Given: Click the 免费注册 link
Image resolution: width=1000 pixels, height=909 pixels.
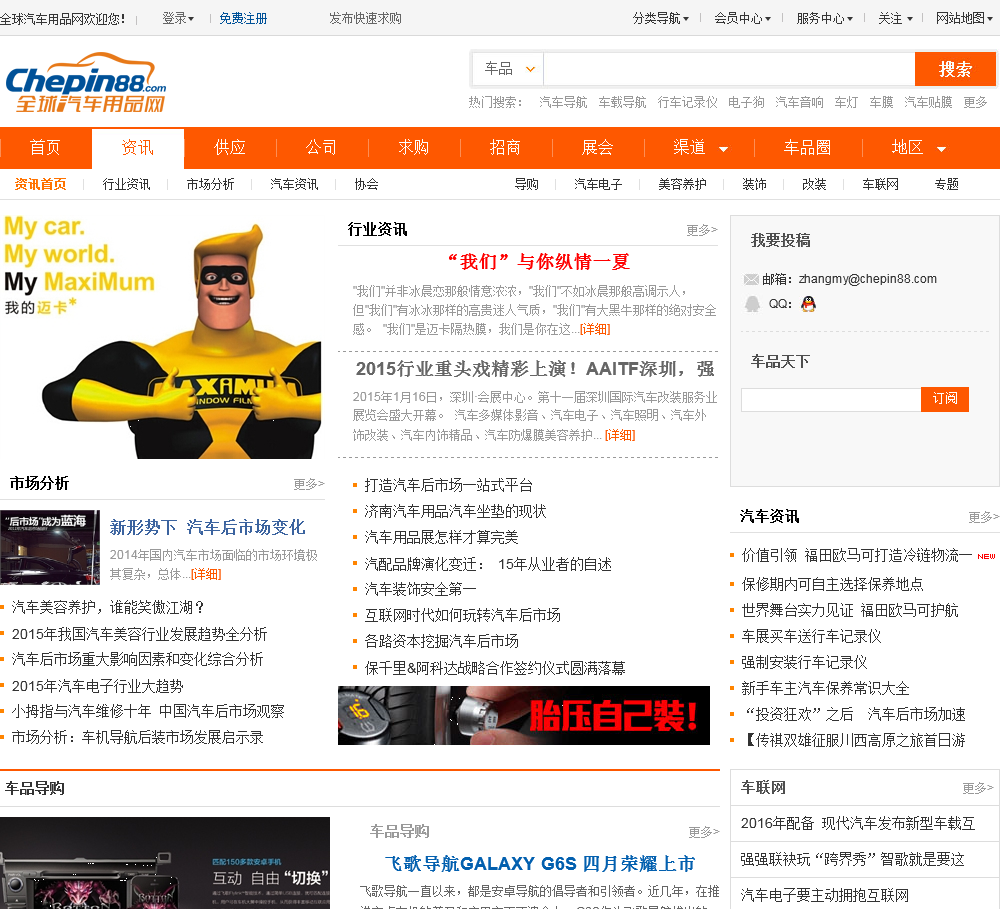Looking at the screenshot, I should pos(243,18).
